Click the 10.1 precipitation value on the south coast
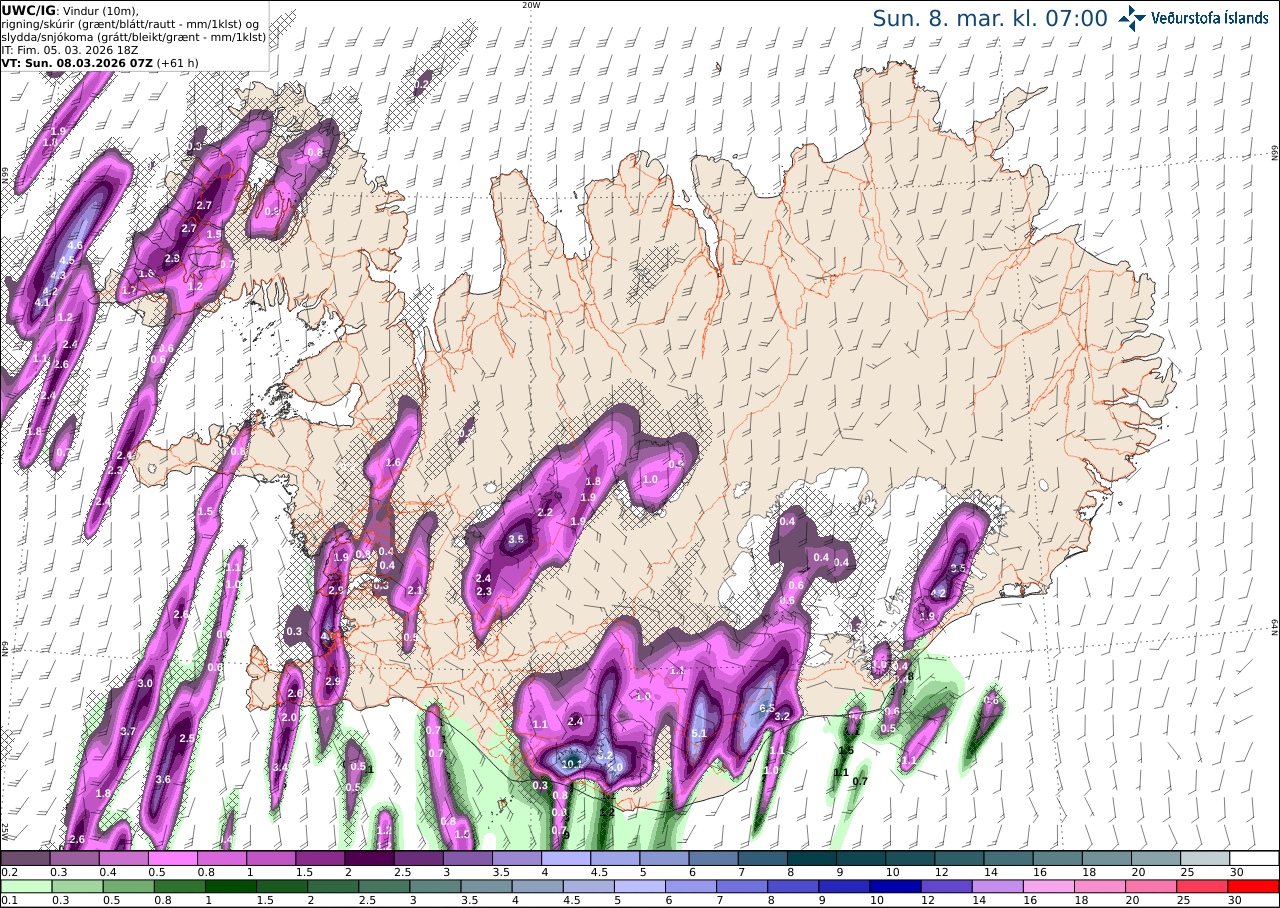 click(573, 764)
